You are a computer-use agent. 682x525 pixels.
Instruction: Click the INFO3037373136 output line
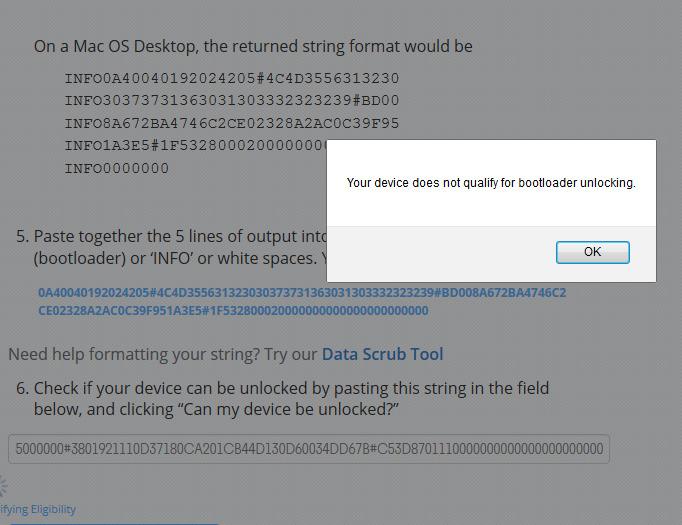click(x=232, y=101)
